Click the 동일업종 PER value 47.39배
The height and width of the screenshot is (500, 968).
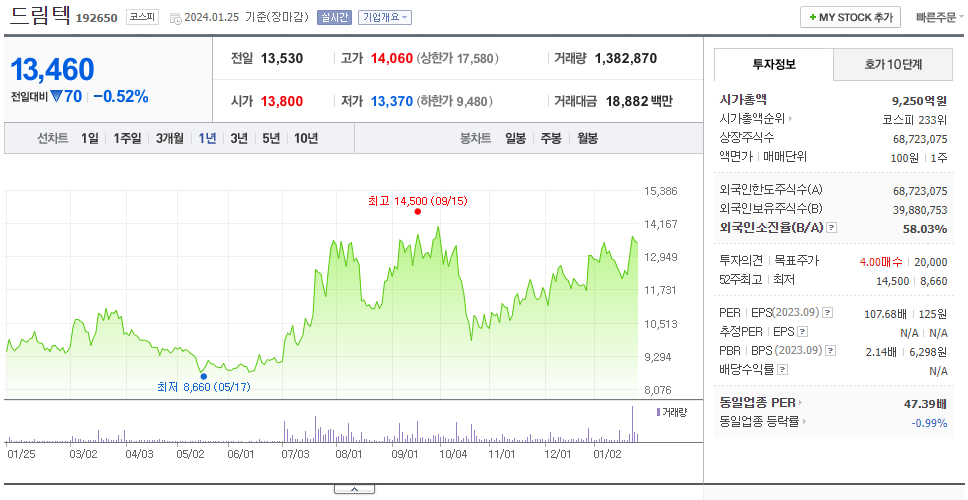[925, 404]
